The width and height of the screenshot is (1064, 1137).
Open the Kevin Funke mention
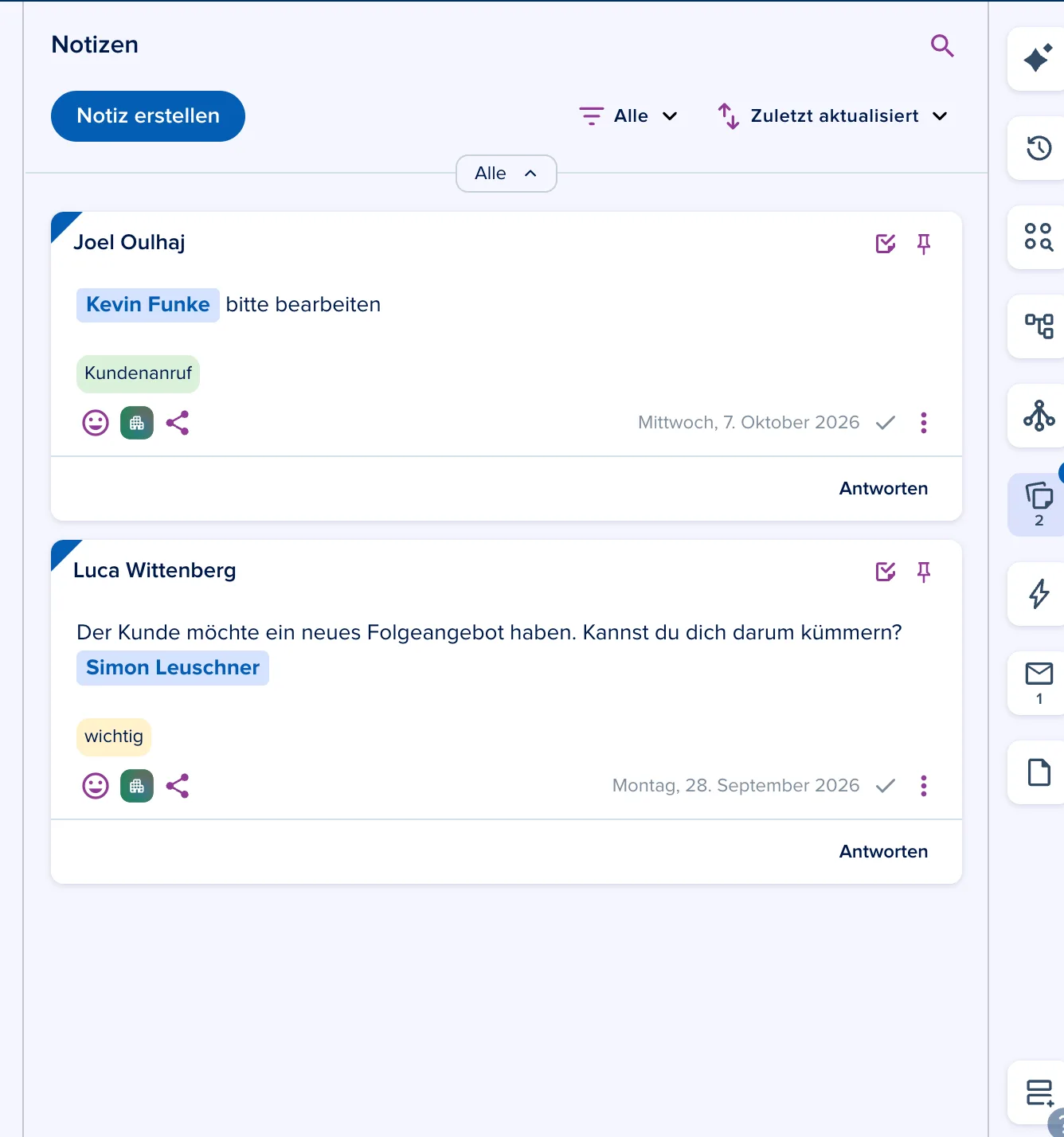tap(148, 305)
